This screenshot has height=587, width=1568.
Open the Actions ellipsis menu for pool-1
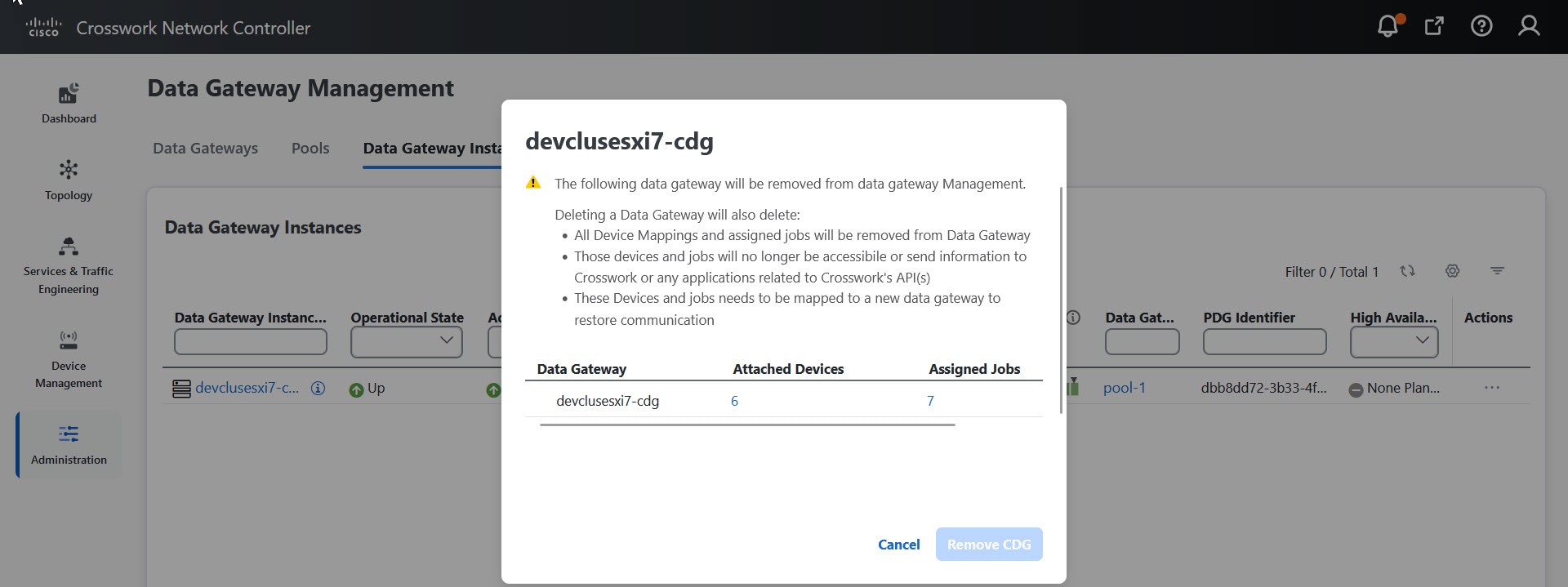(1494, 388)
